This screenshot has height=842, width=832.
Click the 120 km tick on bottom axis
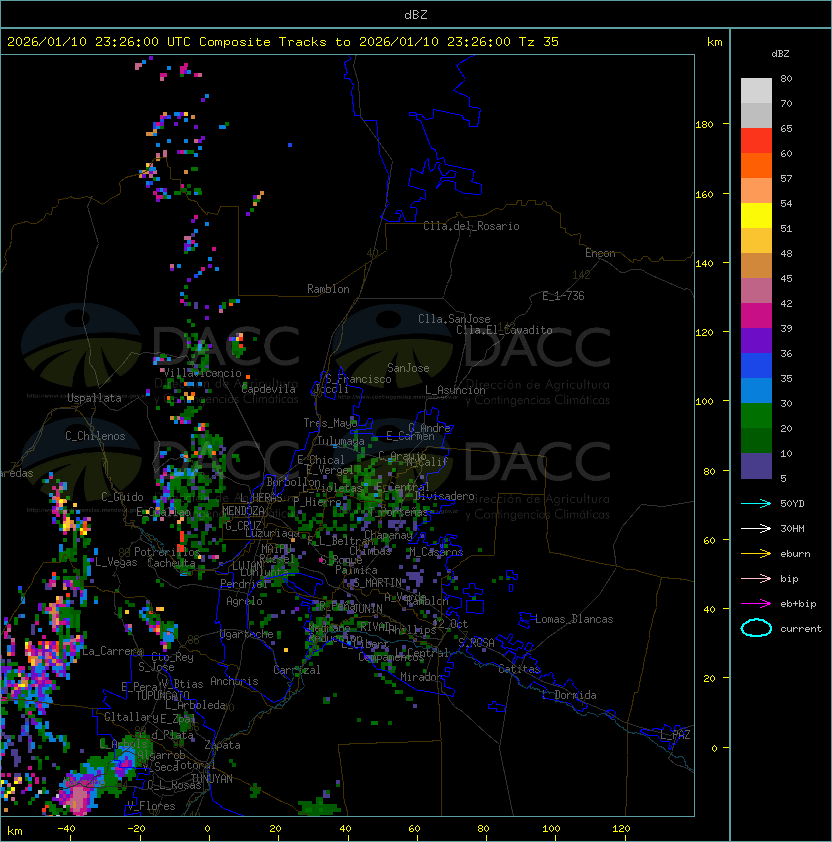pos(621,829)
